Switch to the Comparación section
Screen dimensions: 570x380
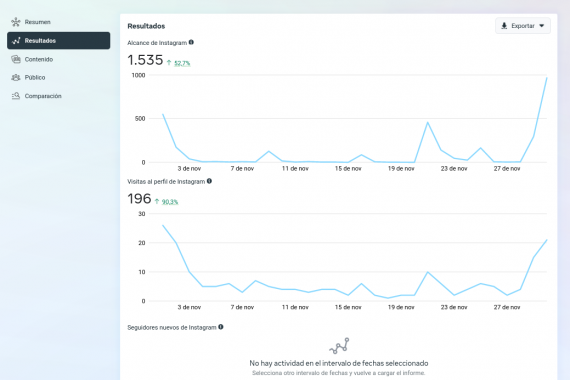click(x=43, y=96)
